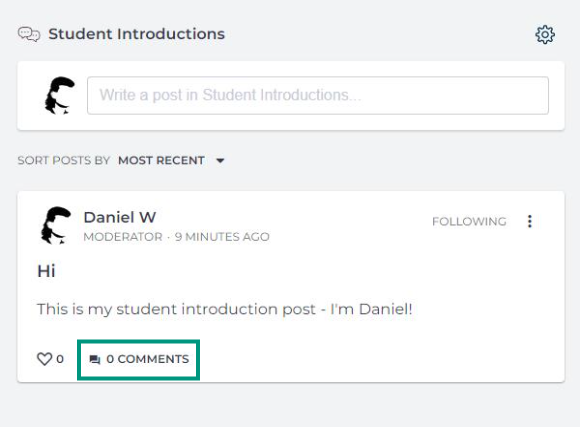
Task: Click the discussion bubbles icon beside Student Introductions
Action: pyautogui.click(x=29, y=34)
